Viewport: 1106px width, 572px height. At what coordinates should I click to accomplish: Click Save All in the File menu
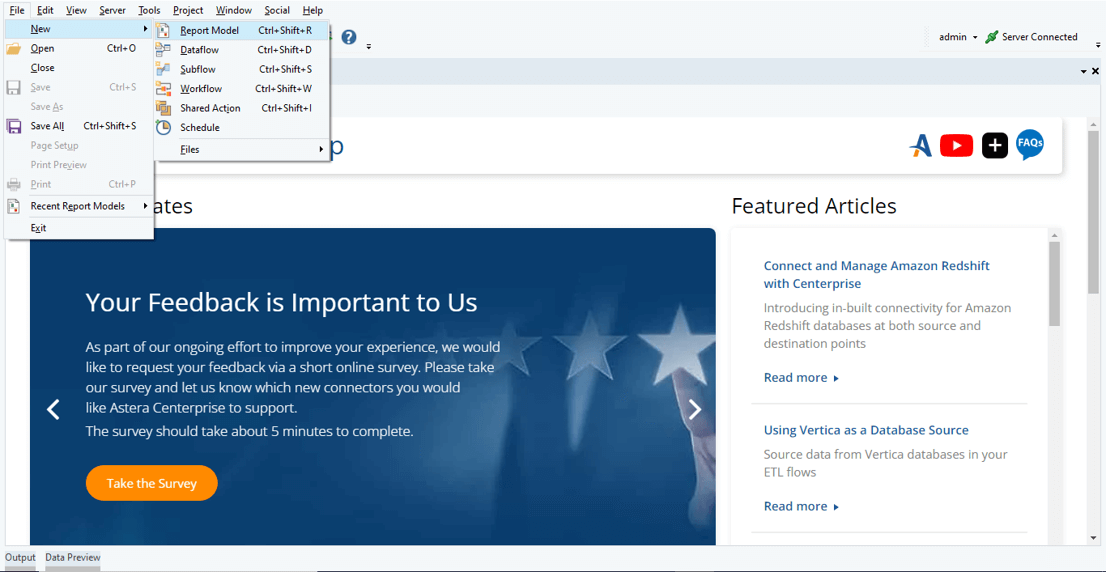click(x=47, y=126)
